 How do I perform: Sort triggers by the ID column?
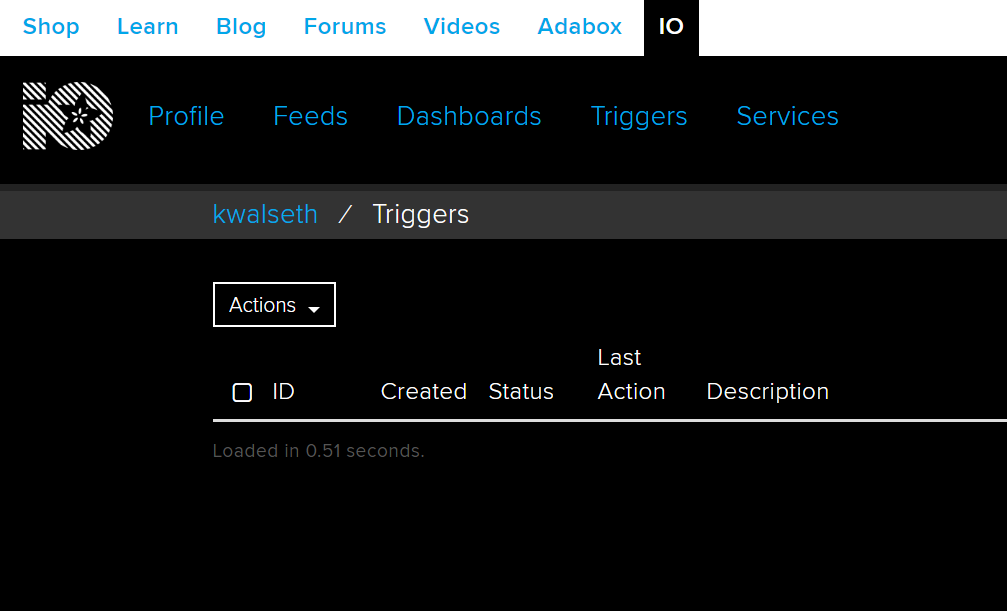(283, 392)
